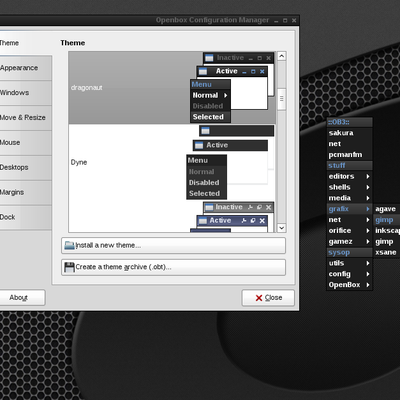Close the dialog with the Close button
Screen dimensions: 400x400
[268, 298]
